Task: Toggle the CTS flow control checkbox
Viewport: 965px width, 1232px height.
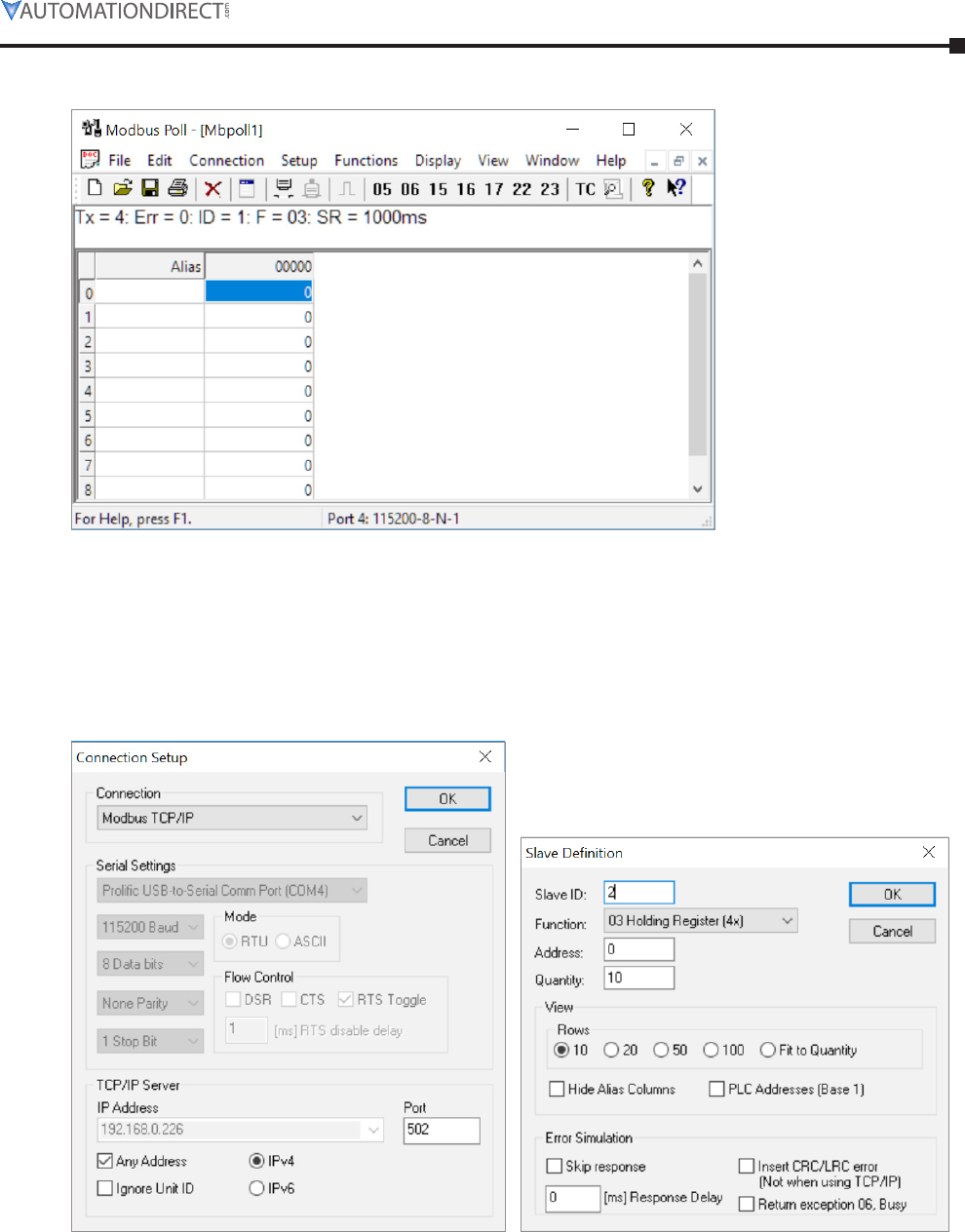Action: 289,999
